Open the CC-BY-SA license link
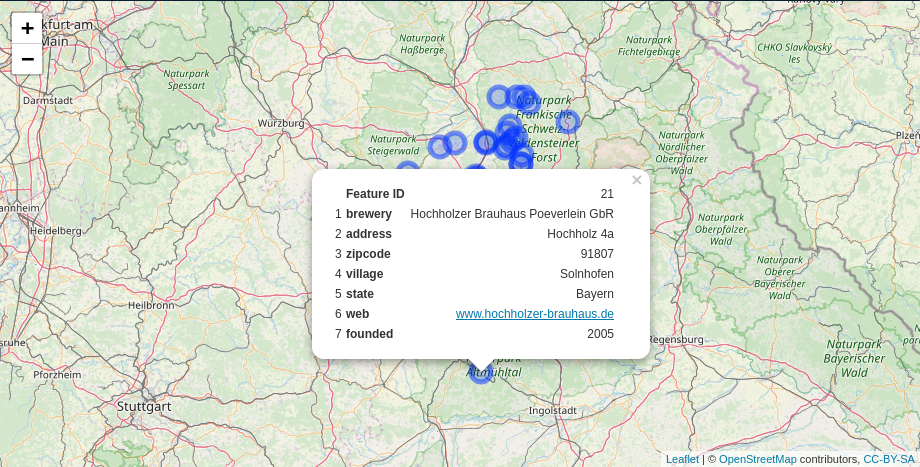 888,459
